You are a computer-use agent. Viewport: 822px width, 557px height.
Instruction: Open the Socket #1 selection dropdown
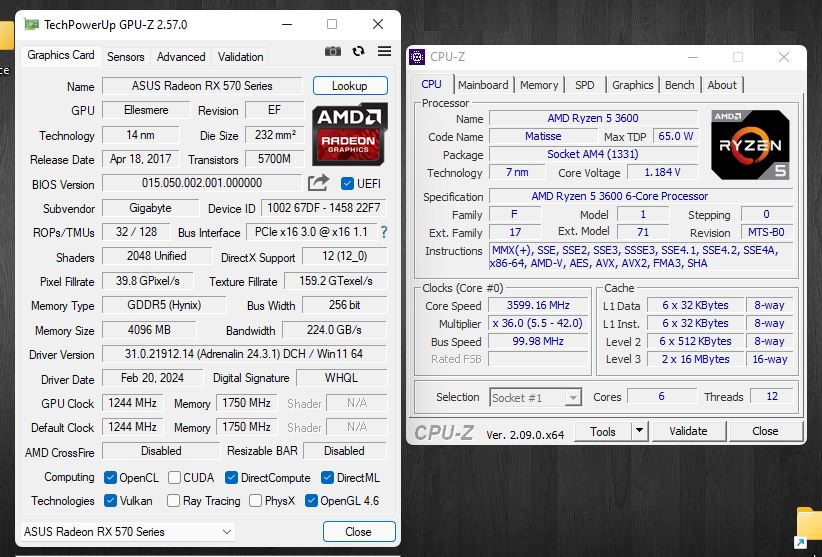[x=536, y=398]
